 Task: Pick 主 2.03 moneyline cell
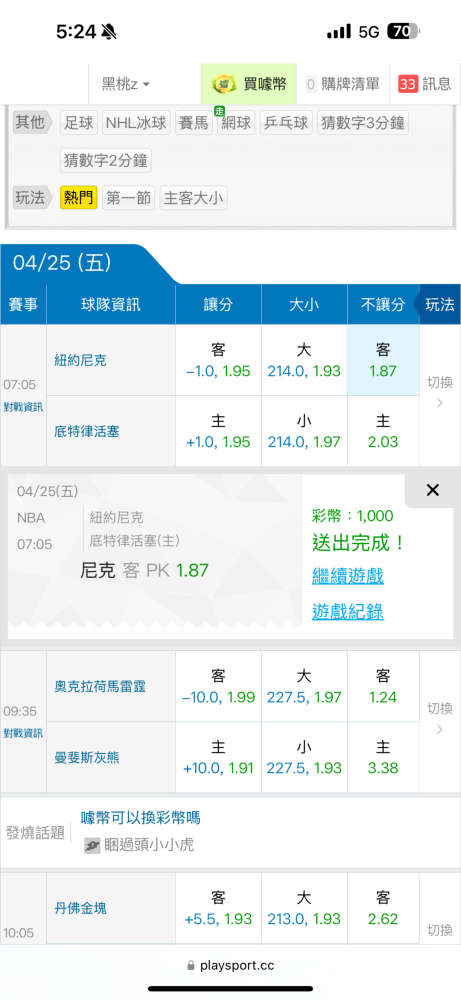point(383,432)
